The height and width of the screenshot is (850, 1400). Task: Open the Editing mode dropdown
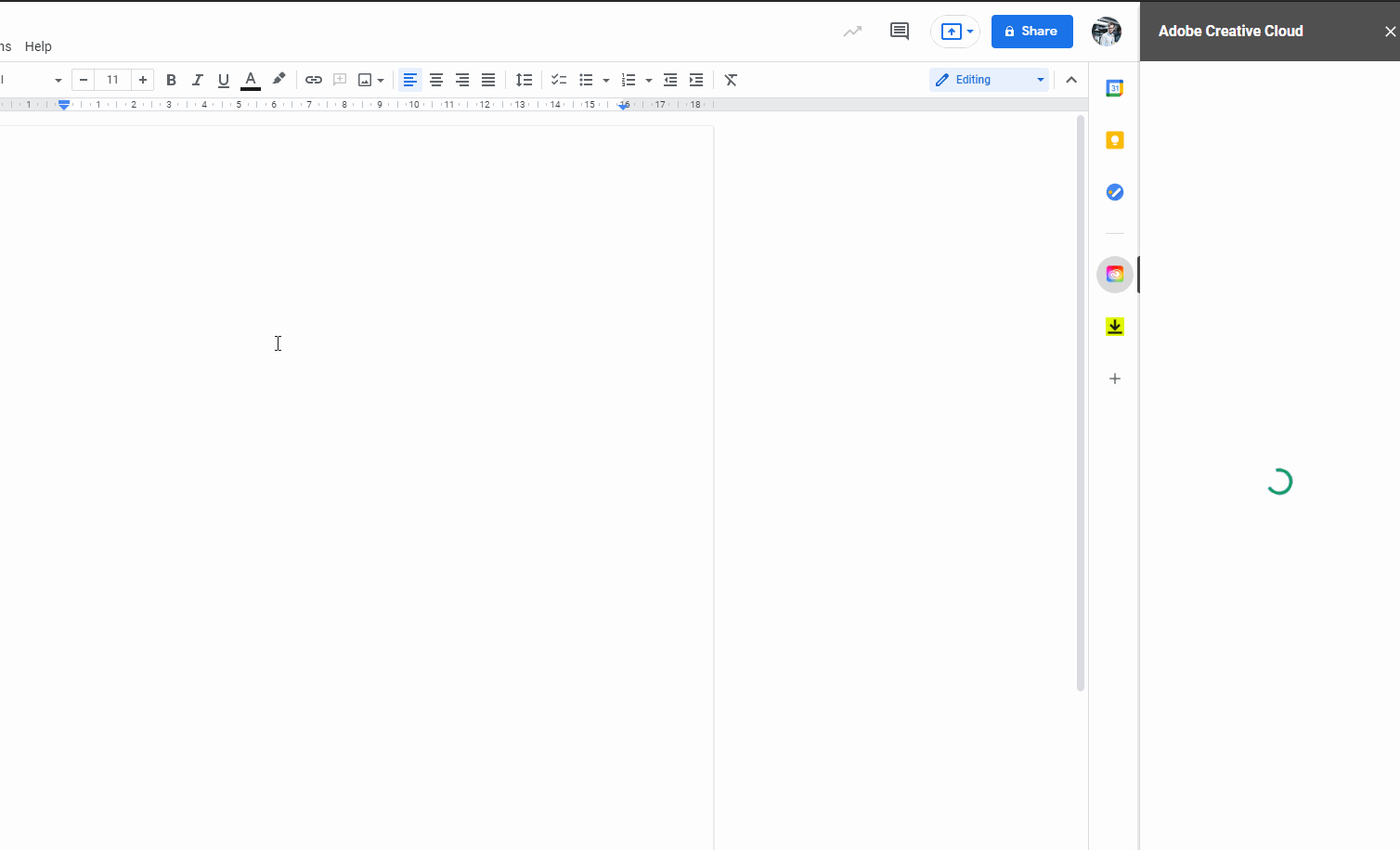pos(990,80)
